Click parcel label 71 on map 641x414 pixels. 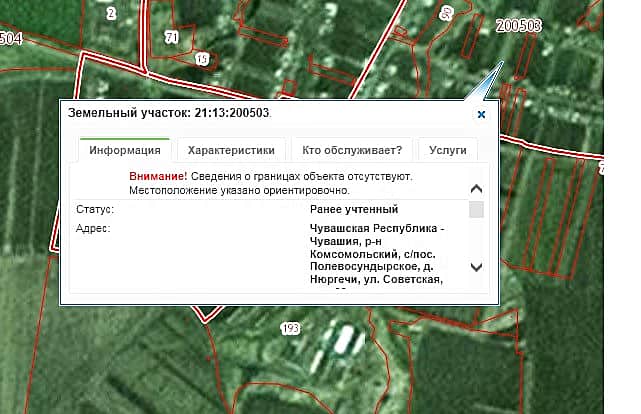[x=172, y=38]
